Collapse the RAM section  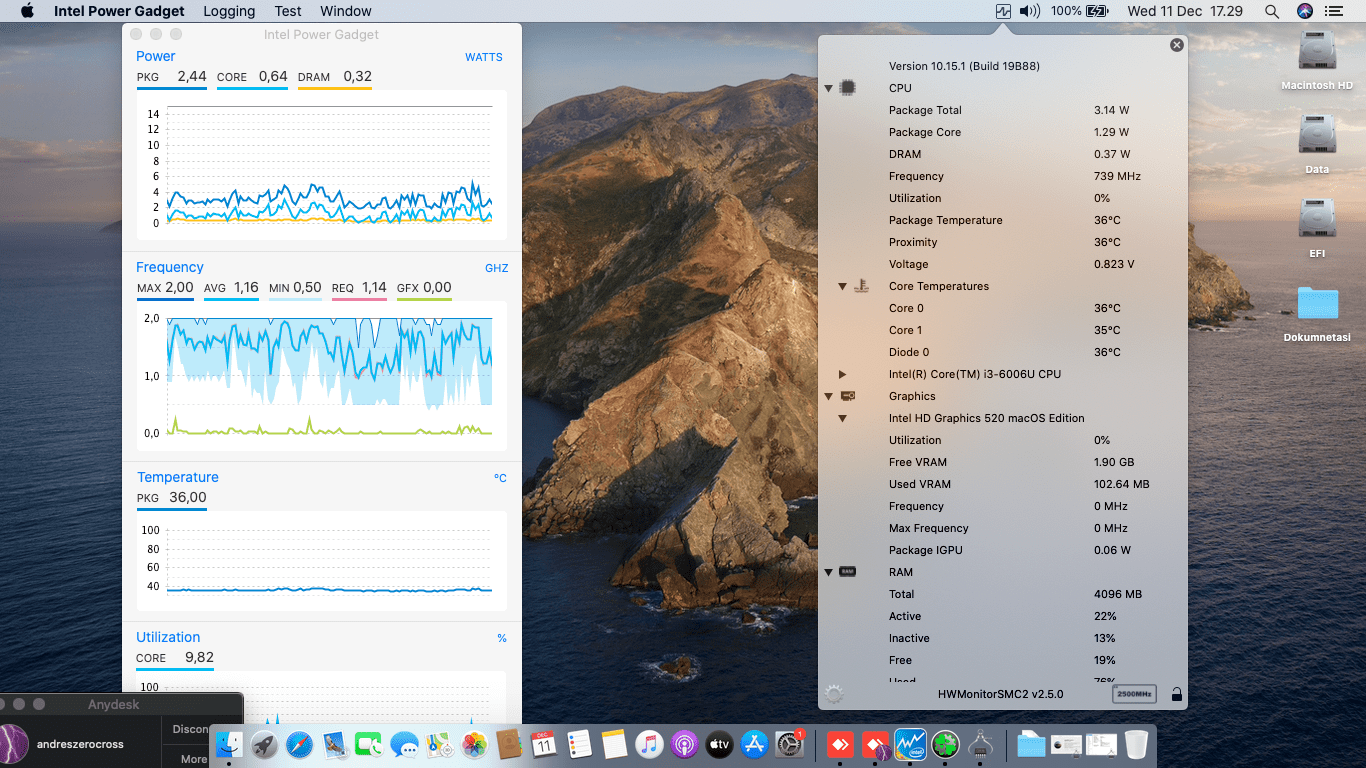click(828, 572)
